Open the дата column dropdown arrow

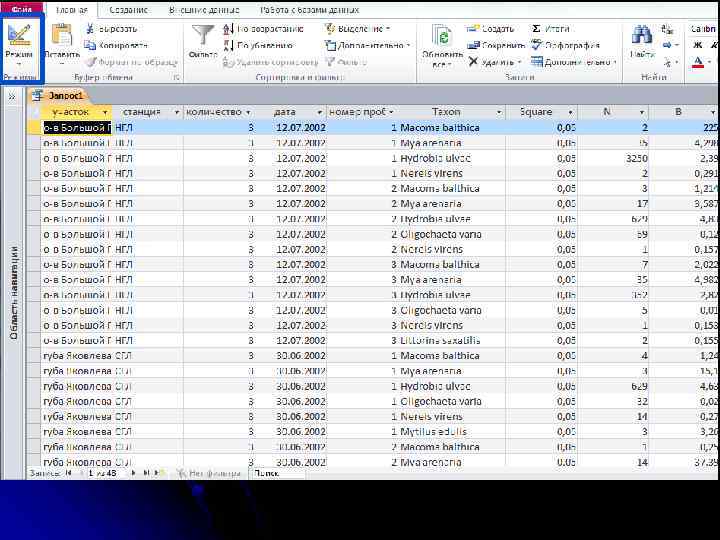[320, 112]
